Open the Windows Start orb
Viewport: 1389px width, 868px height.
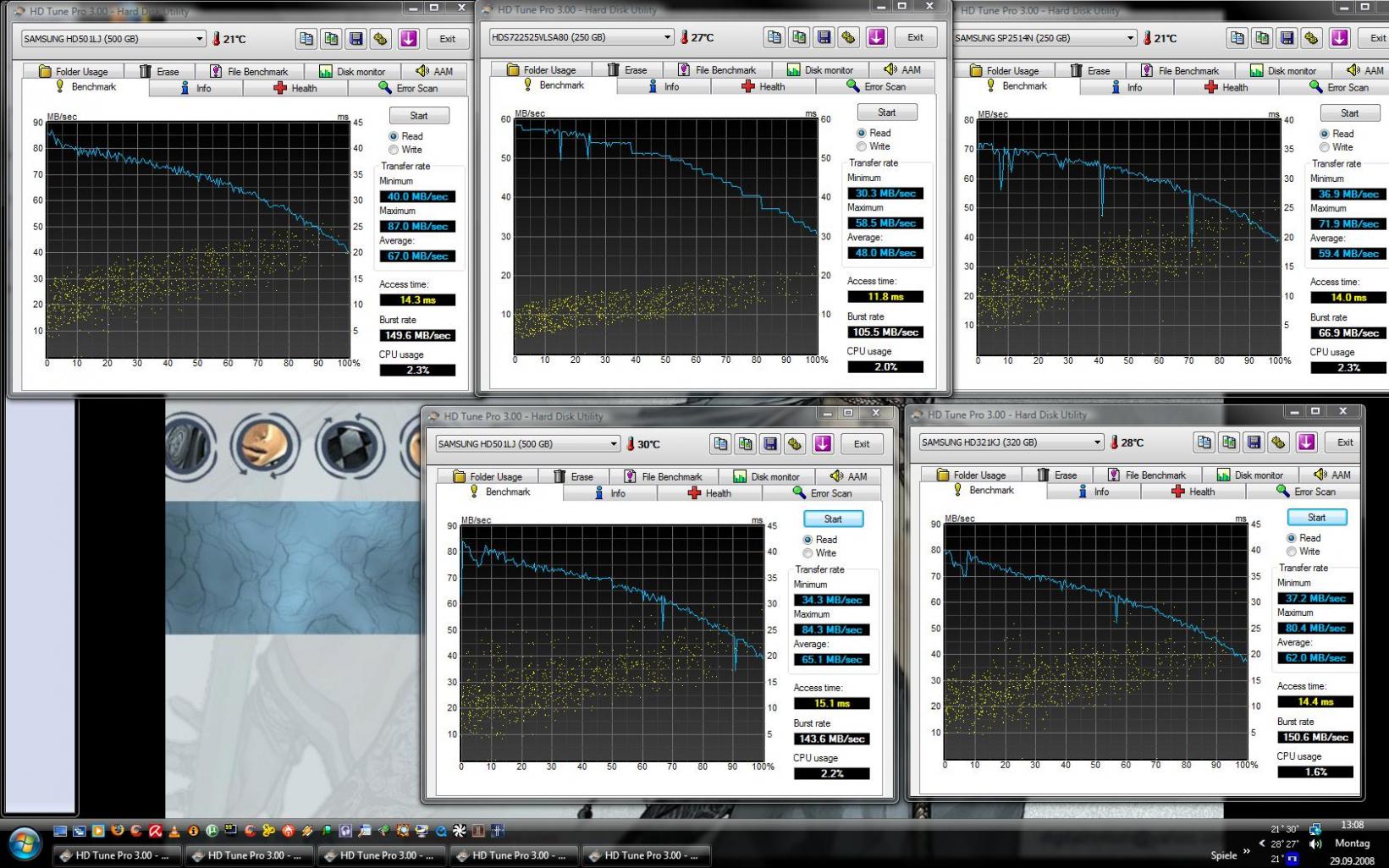click(x=25, y=843)
